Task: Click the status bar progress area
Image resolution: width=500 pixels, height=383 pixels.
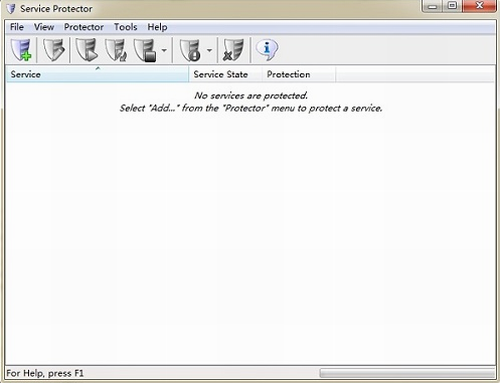Action: pos(407,373)
